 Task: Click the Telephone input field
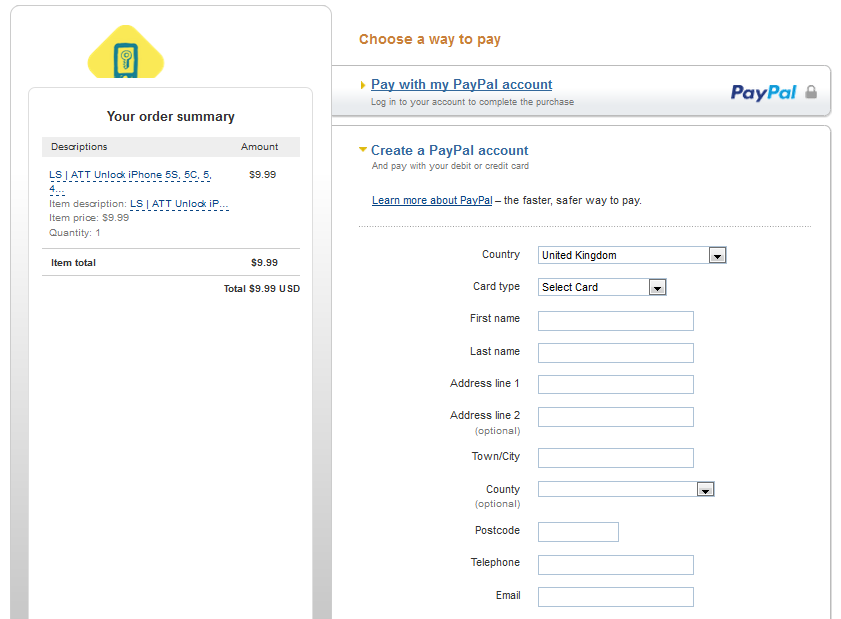[x=615, y=565]
